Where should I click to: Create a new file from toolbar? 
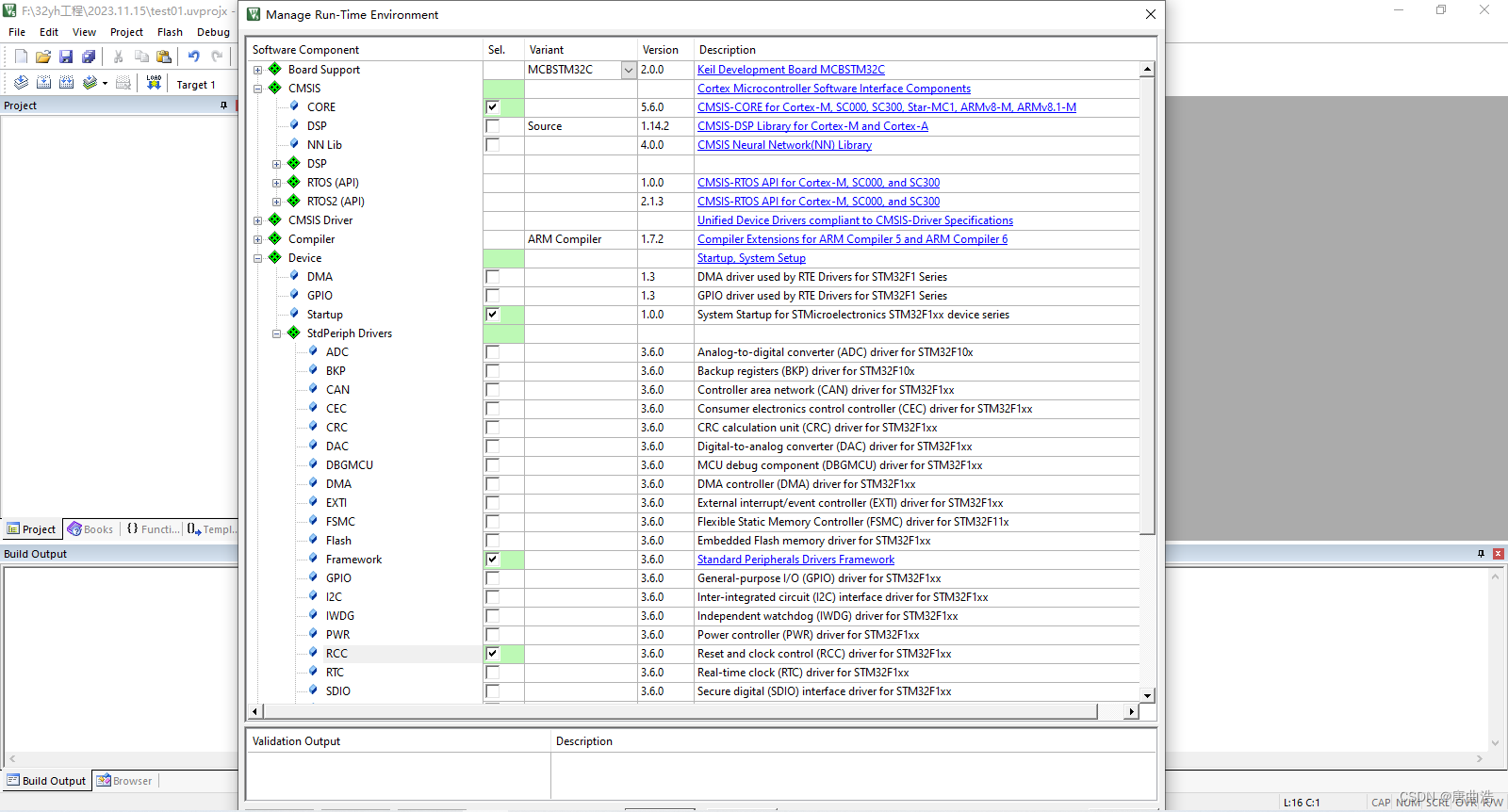click(x=21, y=57)
